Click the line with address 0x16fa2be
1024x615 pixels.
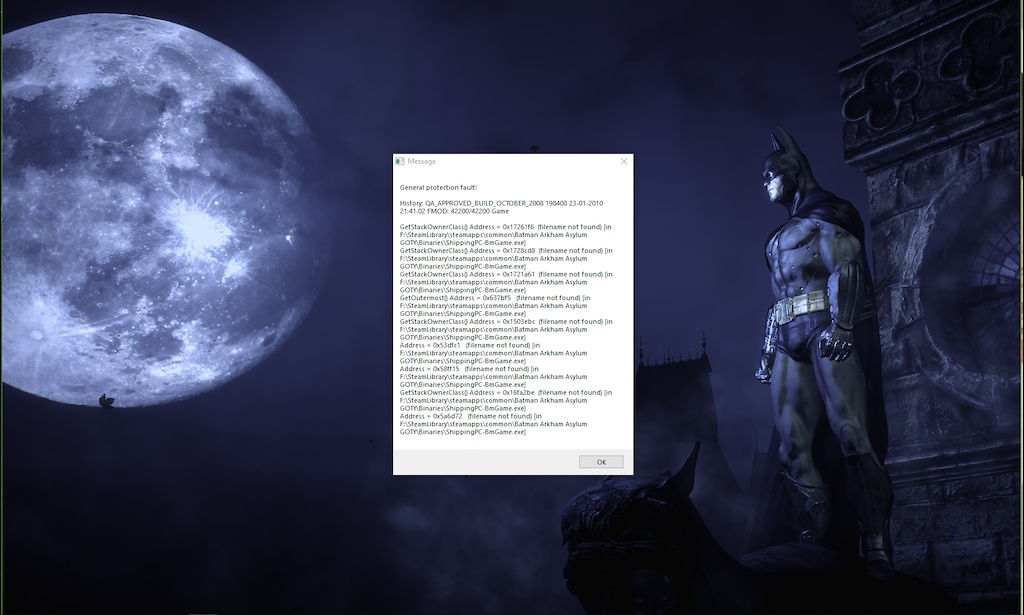coord(505,392)
